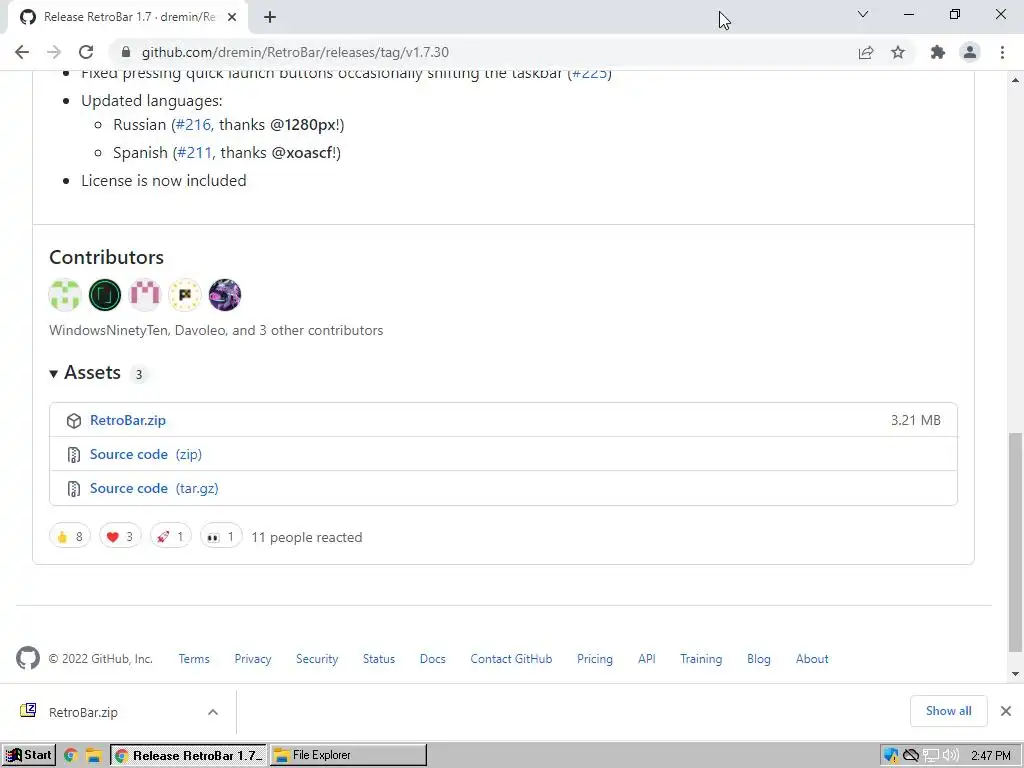Download RetroBar.zip asset

128,421
